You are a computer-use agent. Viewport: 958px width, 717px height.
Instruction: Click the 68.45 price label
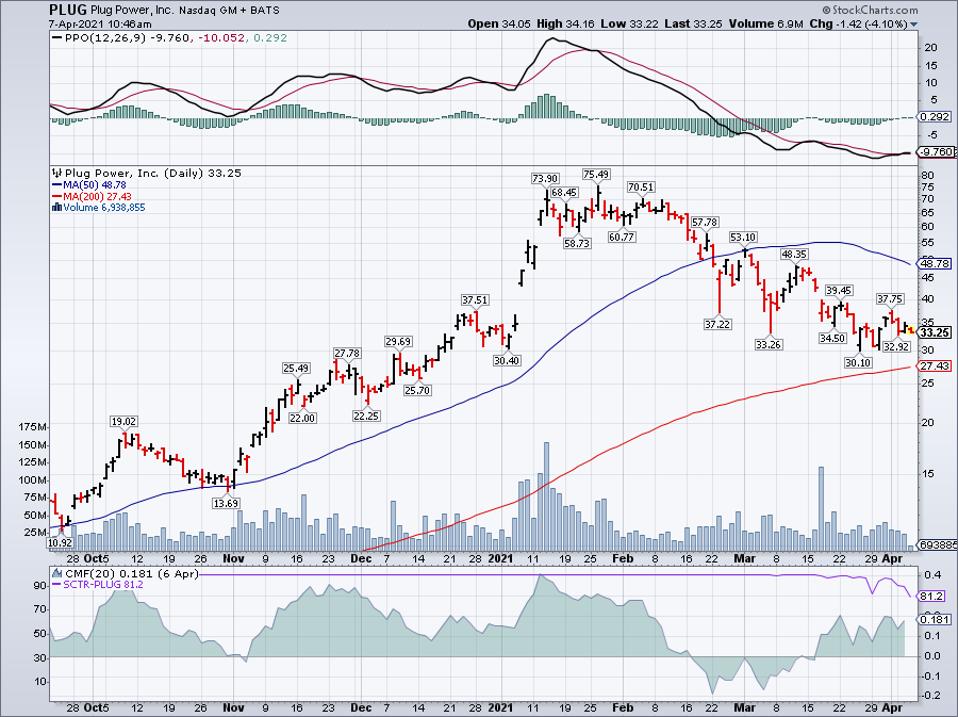tap(564, 192)
